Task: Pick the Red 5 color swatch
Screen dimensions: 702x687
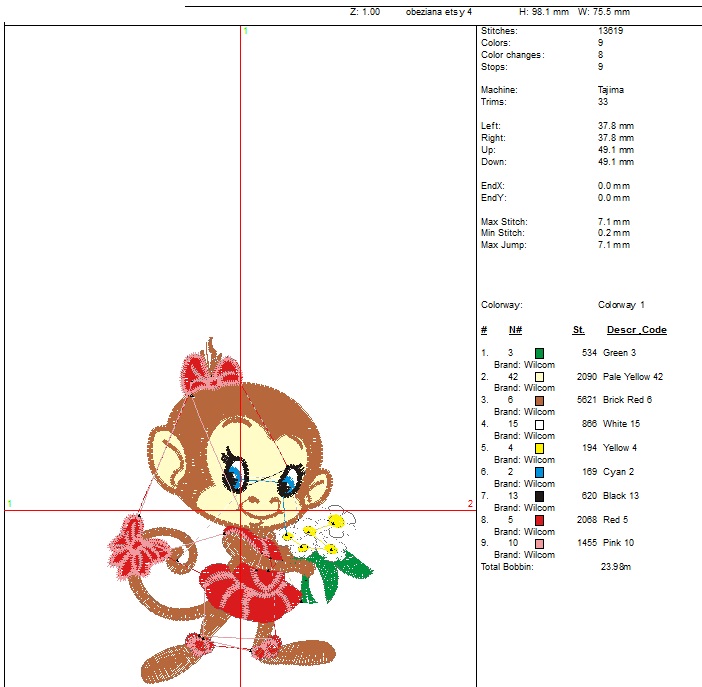Action: tap(539, 519)
